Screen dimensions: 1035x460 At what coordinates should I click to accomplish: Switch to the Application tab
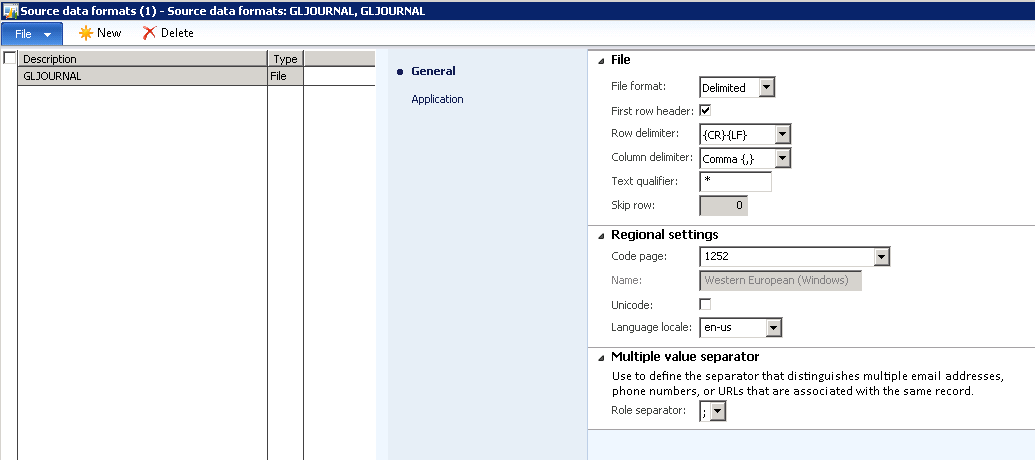[x=437, y=99]
